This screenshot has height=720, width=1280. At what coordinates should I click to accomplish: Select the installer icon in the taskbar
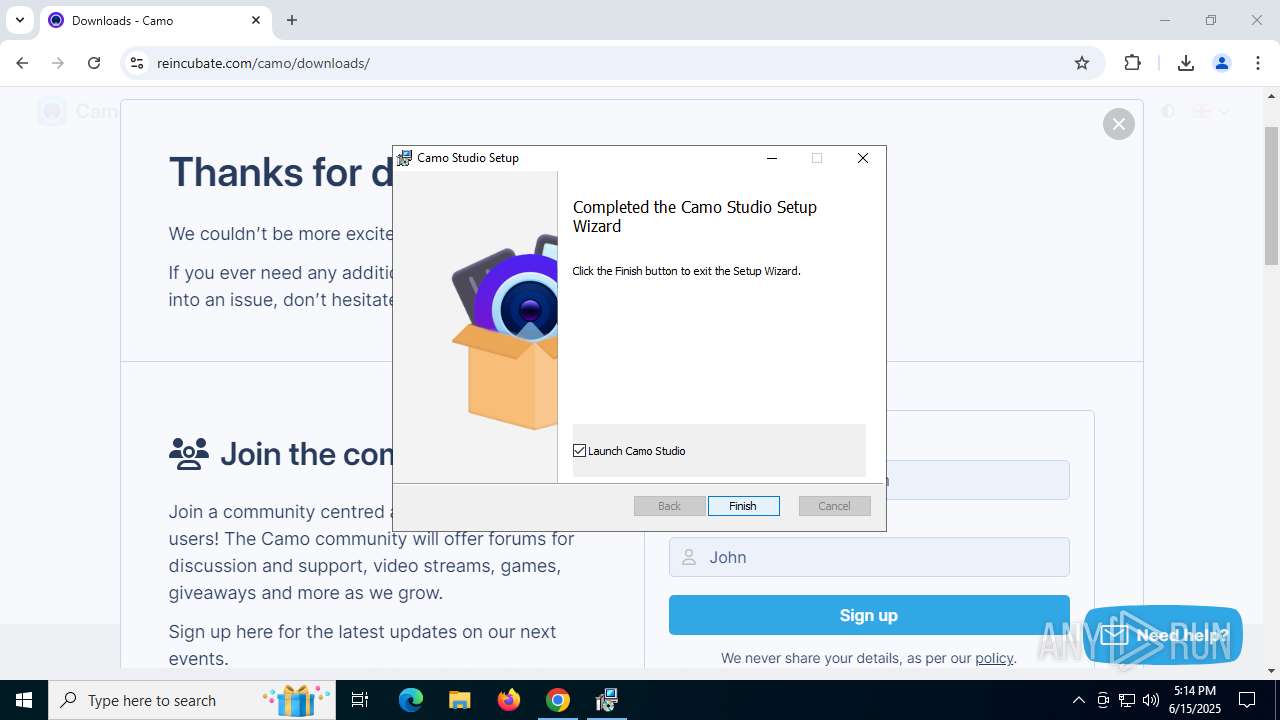click(607, 700)
